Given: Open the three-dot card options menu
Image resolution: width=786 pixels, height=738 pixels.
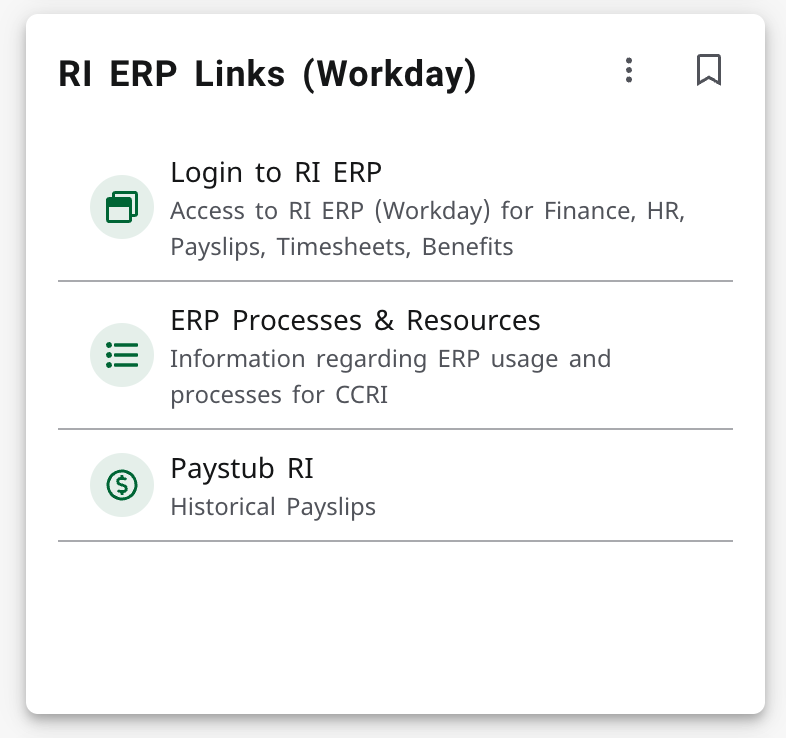Looking at the screenshot, I should click(628, 70).
